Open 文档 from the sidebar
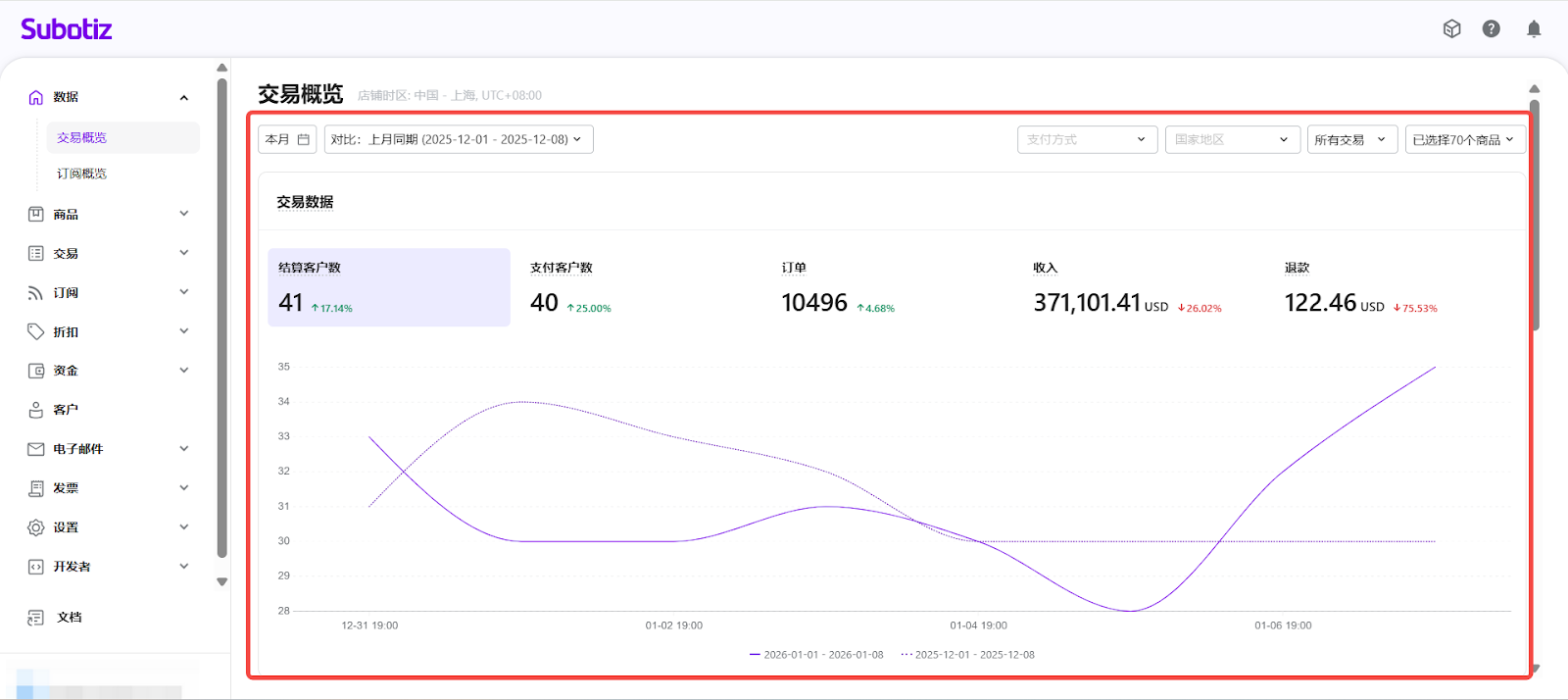 70,618
